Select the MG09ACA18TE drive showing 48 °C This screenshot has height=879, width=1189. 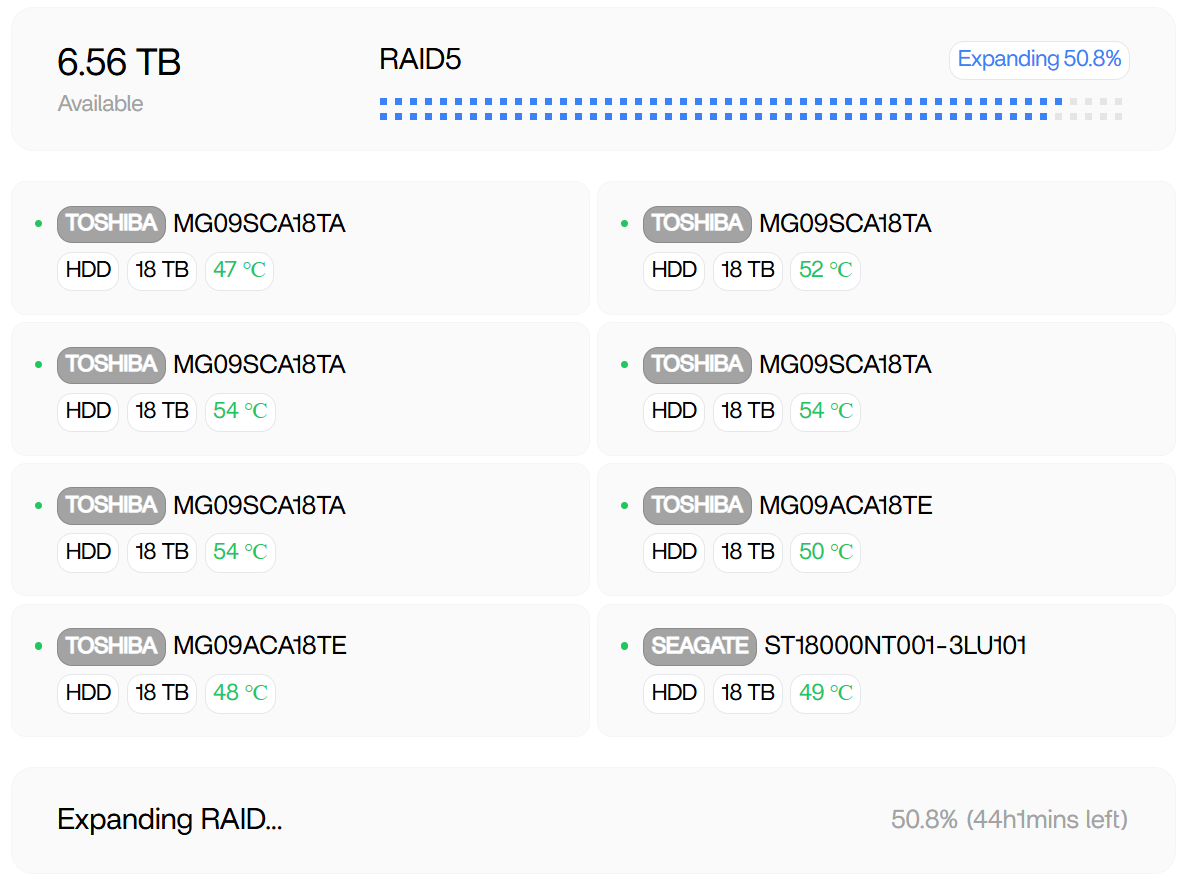tap(260, 646)
